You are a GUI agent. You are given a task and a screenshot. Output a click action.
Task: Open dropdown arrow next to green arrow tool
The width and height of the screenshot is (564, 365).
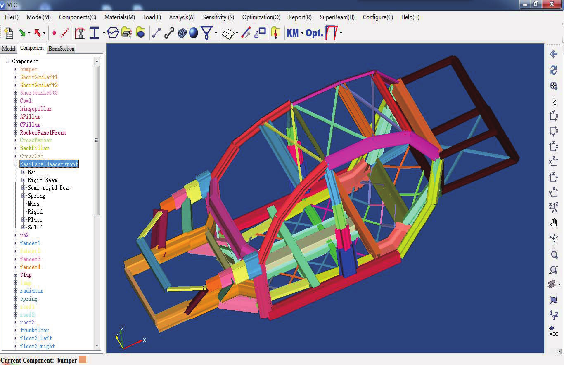(x=29, y=33)
